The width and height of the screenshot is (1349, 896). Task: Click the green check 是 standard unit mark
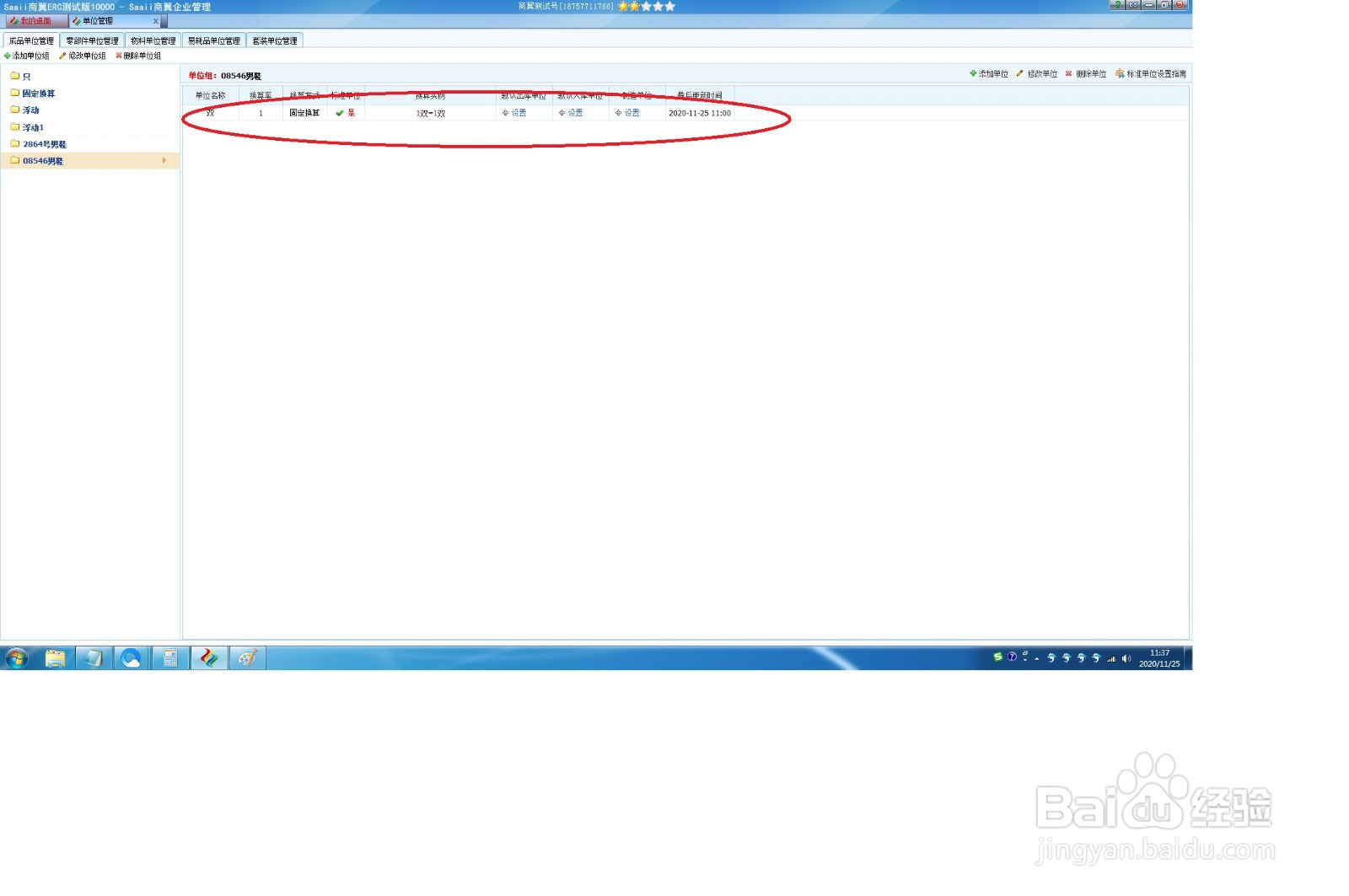[x=345, y=113]
